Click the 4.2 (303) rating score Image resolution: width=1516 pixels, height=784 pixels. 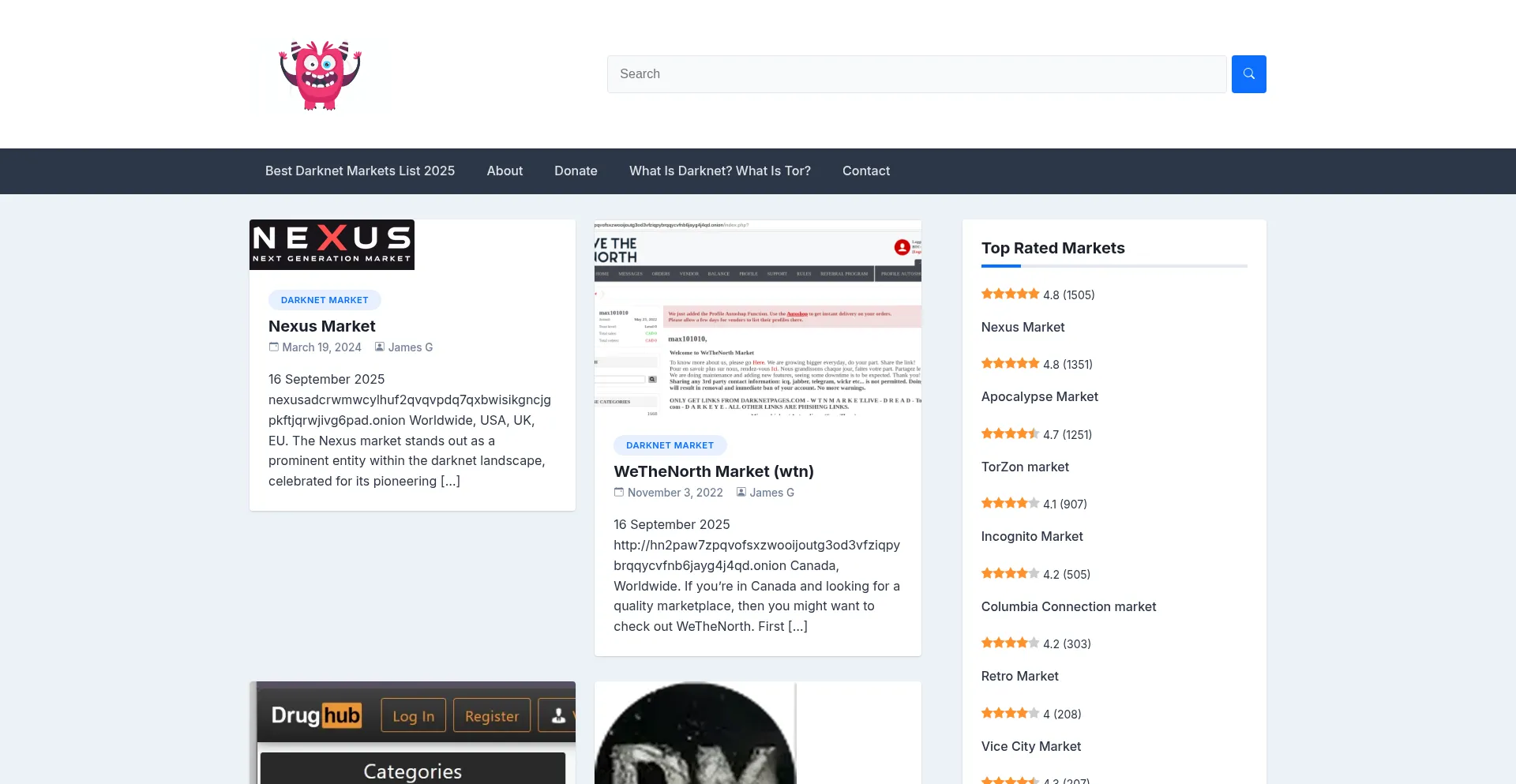(x=1067, y=644)
